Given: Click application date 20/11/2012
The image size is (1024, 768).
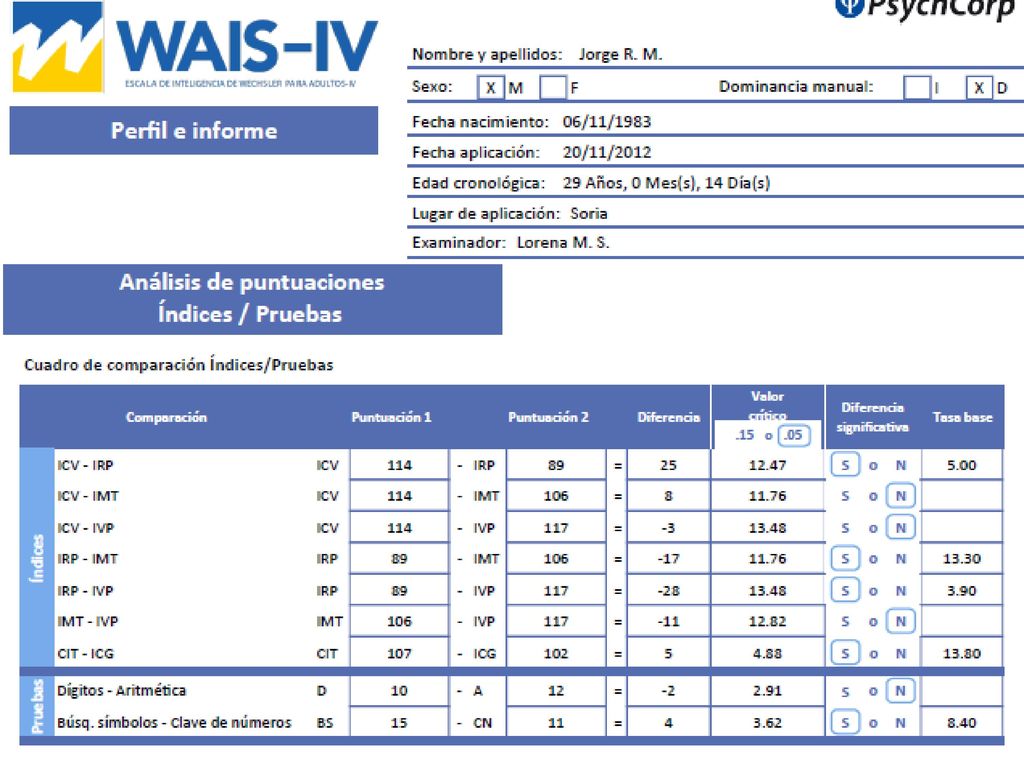Looking at the screenshot, I should (x=607, y=152).
